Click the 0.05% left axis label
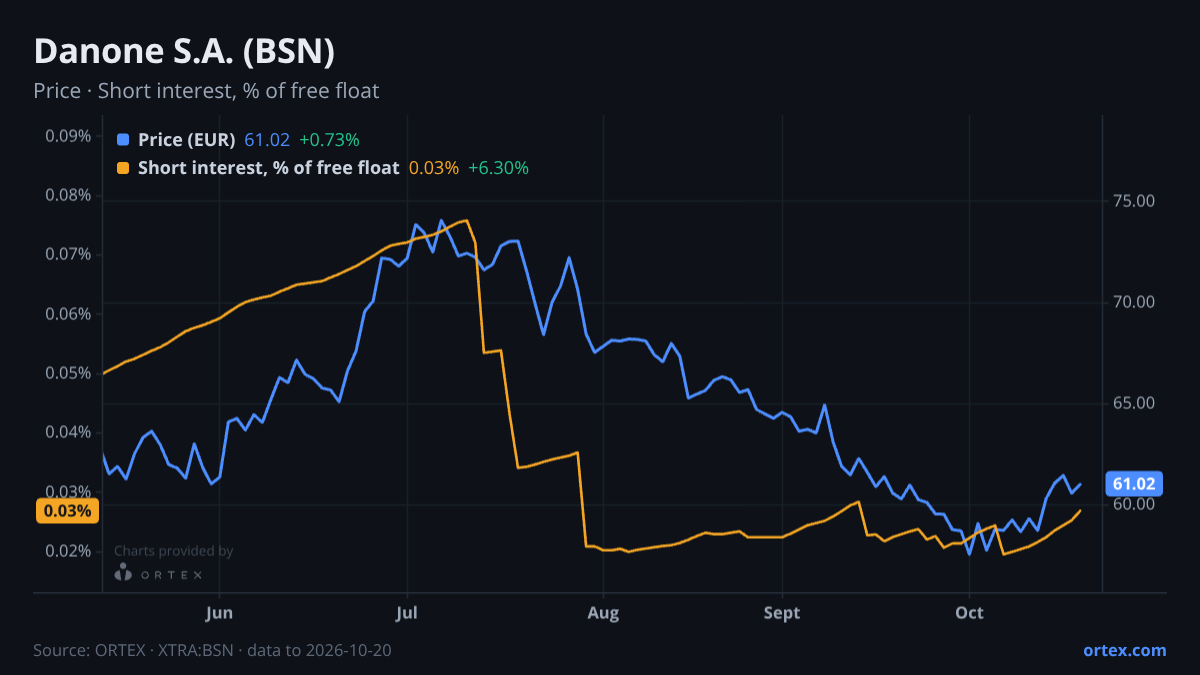The height and width of the screenshot is (675, 1200). pyautogui.click(x=69, y=373)
